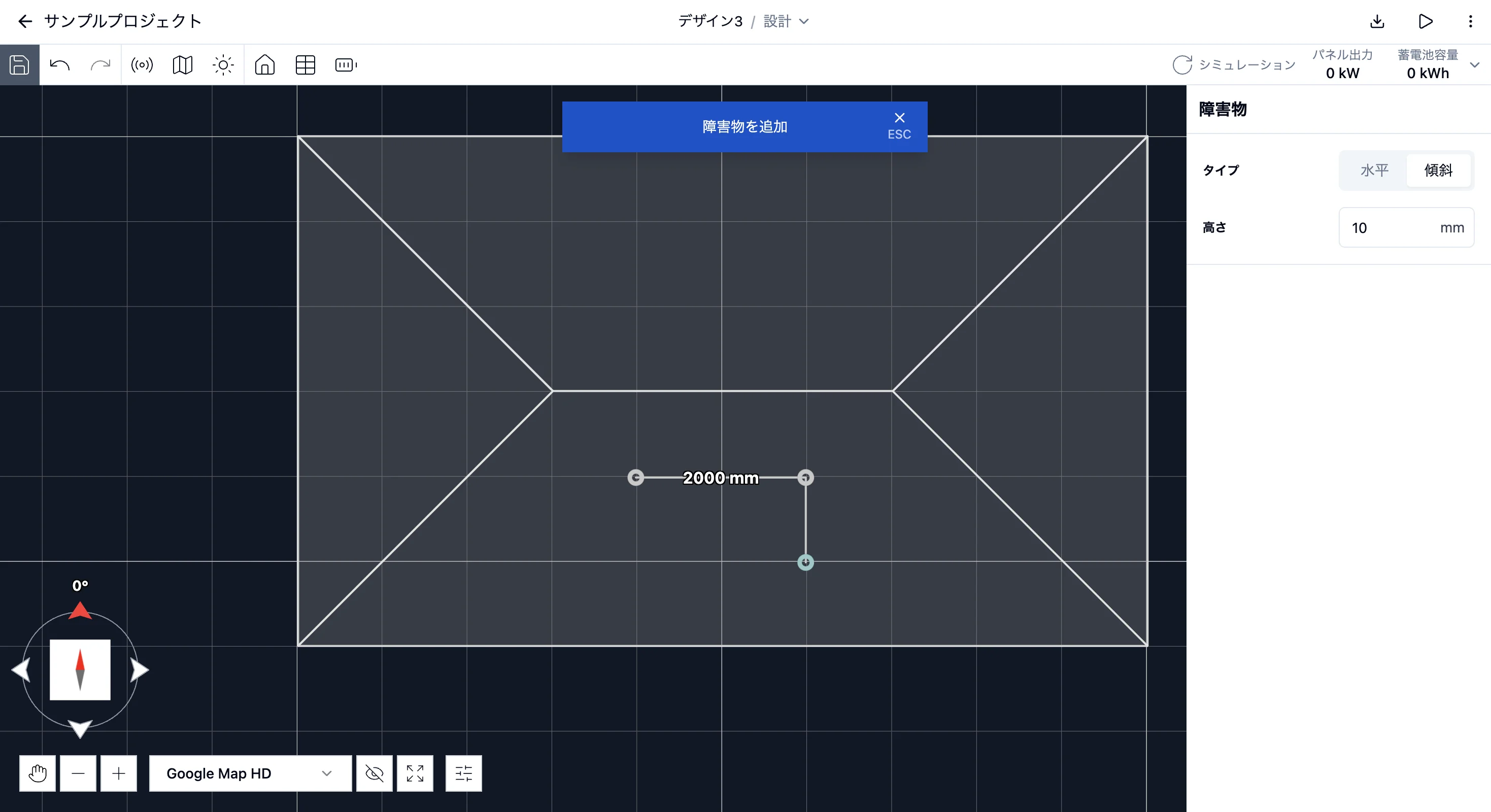Rotate view left with compass arrow
1491x812 pixels.
(x=21, y=669)
